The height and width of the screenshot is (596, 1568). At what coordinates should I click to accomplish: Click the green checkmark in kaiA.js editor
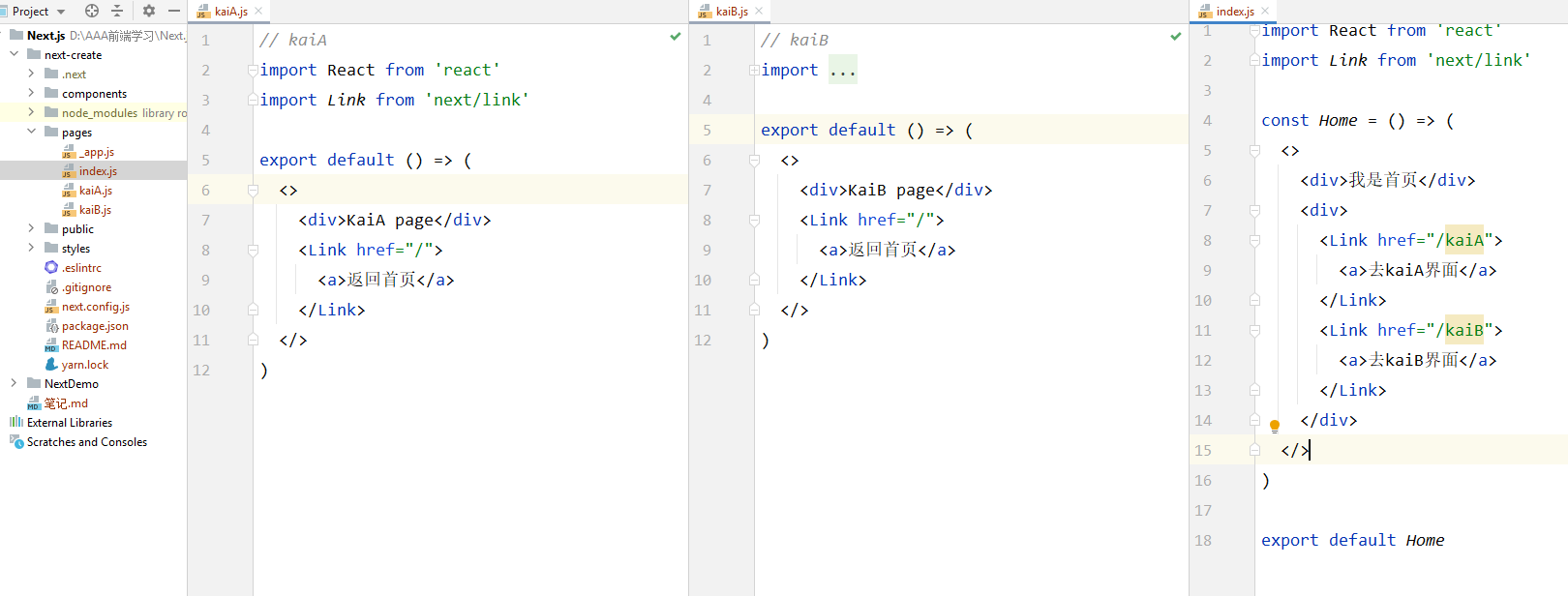pyautogui.click(x=676, y=37)
